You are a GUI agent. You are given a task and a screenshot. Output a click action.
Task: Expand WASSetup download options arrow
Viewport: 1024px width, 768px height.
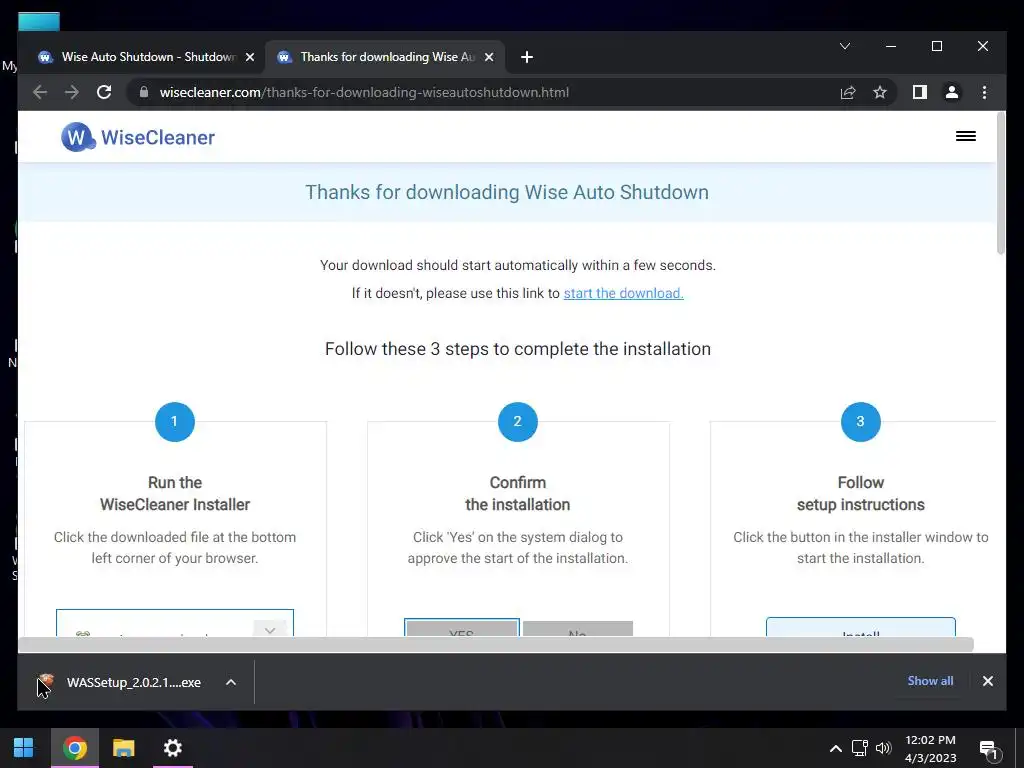[x=231, y=682]
